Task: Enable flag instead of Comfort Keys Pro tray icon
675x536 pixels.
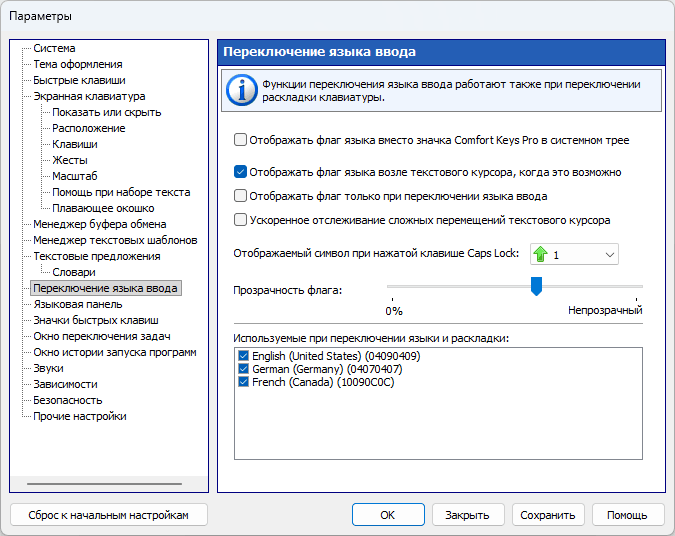Action: 240,140
